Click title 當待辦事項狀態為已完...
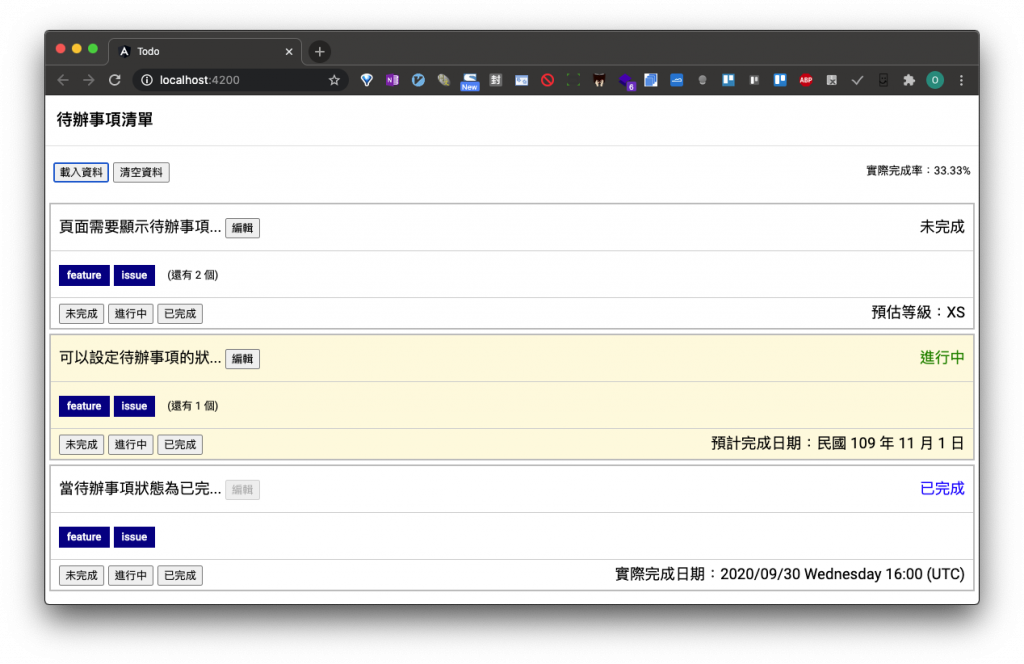 click(140, 488)
